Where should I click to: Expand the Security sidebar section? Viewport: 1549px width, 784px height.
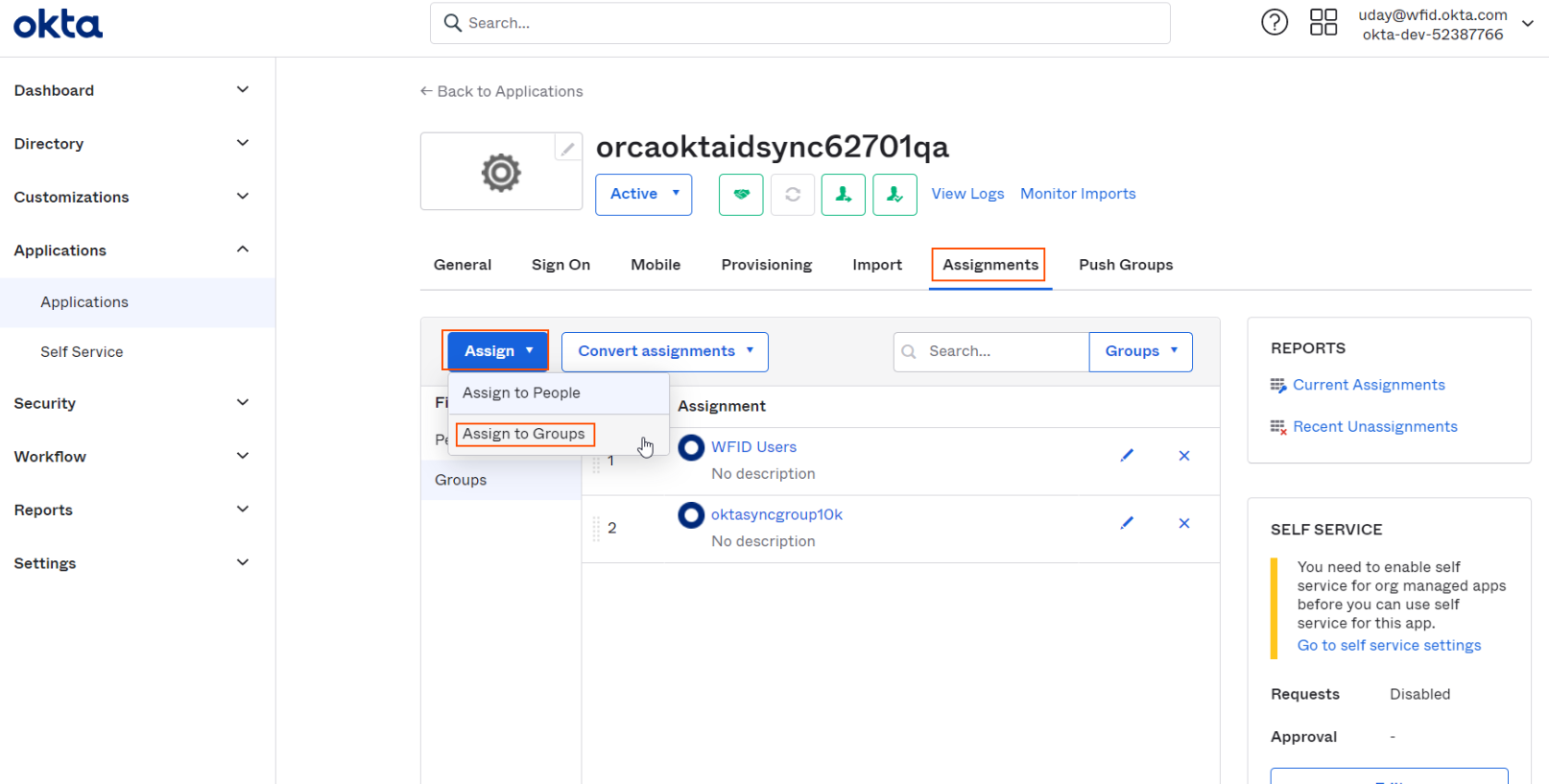click(x=243, y=403)
